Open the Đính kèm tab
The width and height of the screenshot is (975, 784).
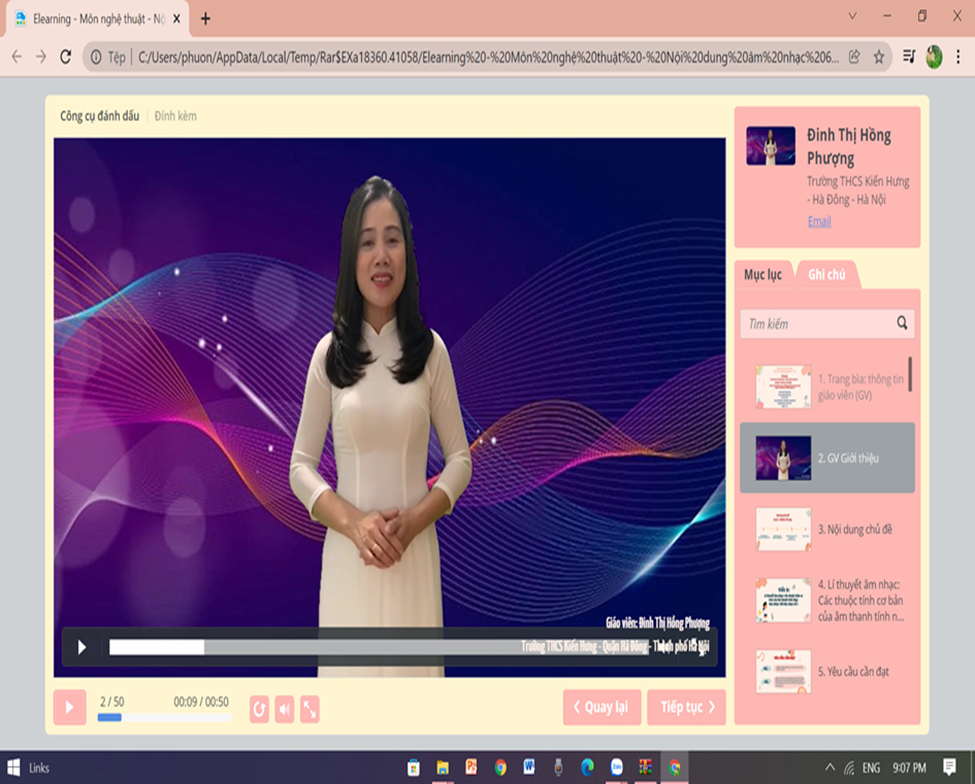(176, 116)
